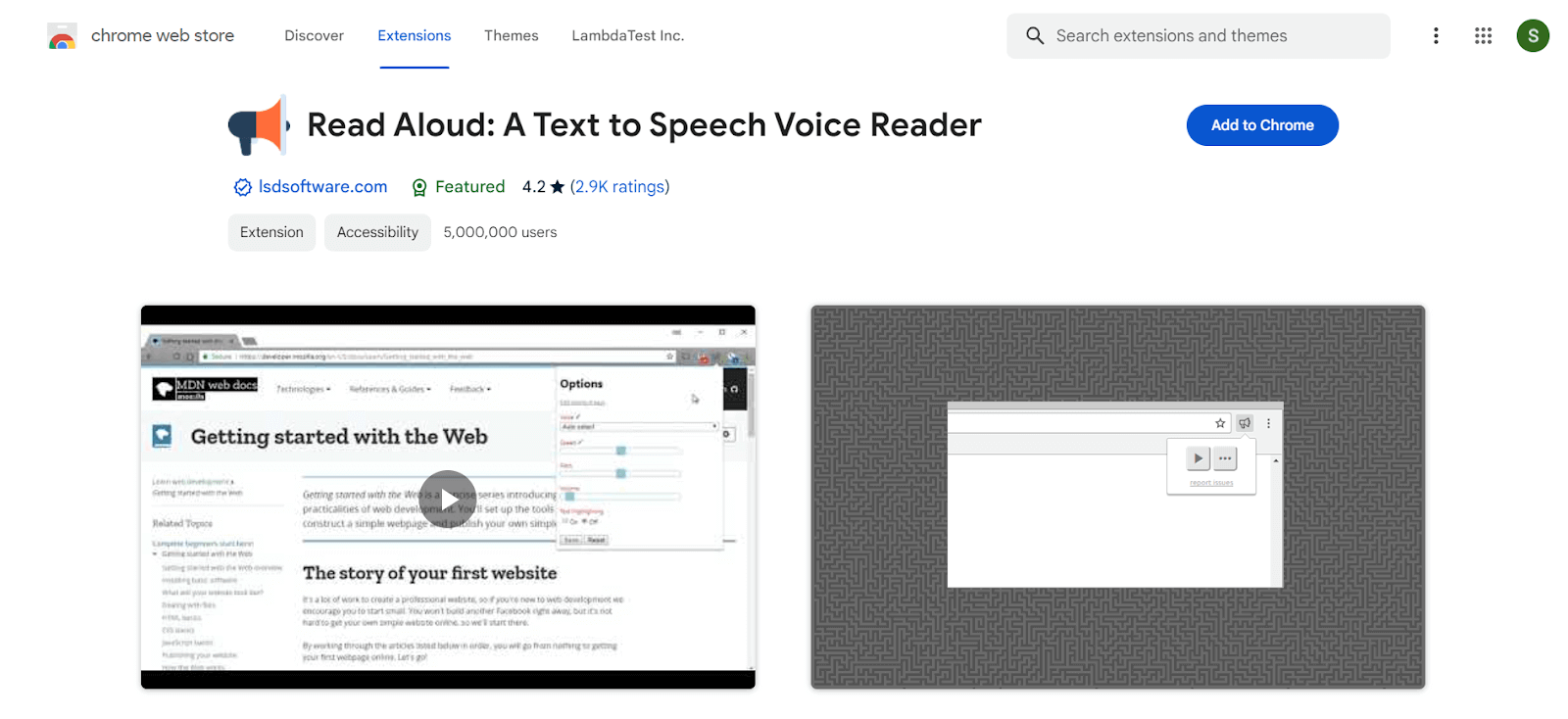Click the Chrome Web Store logo
Screen dimensions: 1568x719
[x=62, y=36]
